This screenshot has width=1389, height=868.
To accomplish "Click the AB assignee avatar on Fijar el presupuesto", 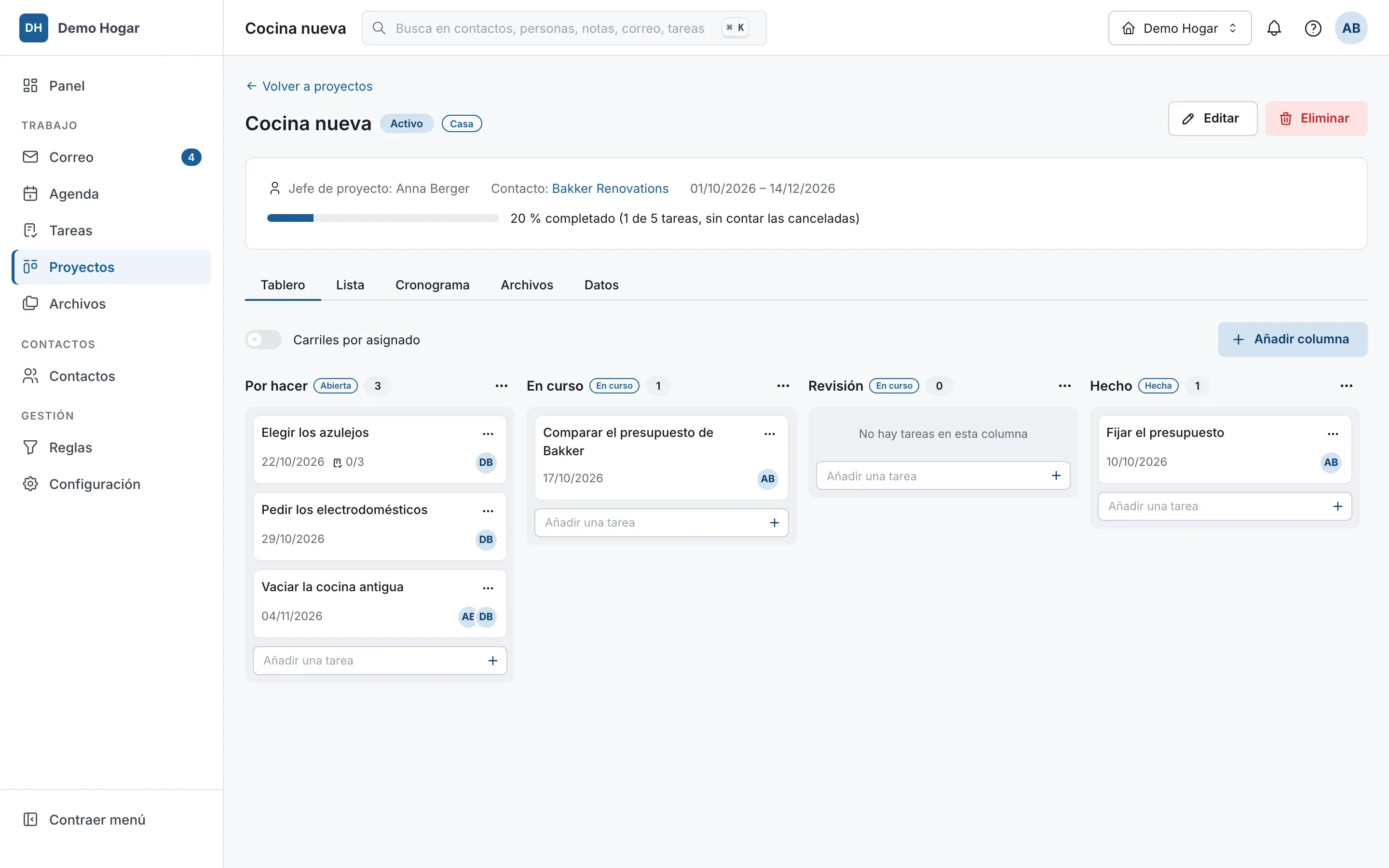I will click(1331, 462).
